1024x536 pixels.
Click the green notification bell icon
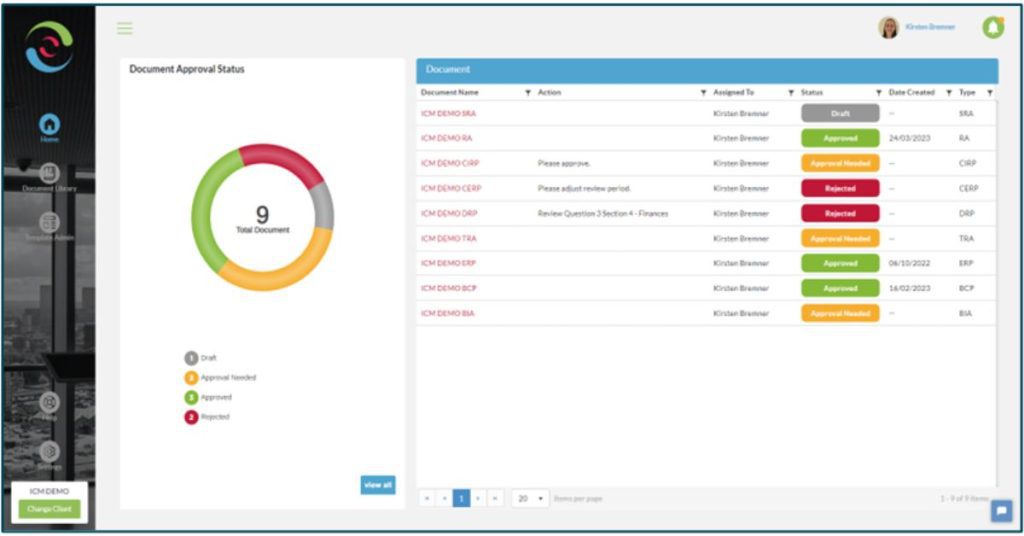[993, 27]
